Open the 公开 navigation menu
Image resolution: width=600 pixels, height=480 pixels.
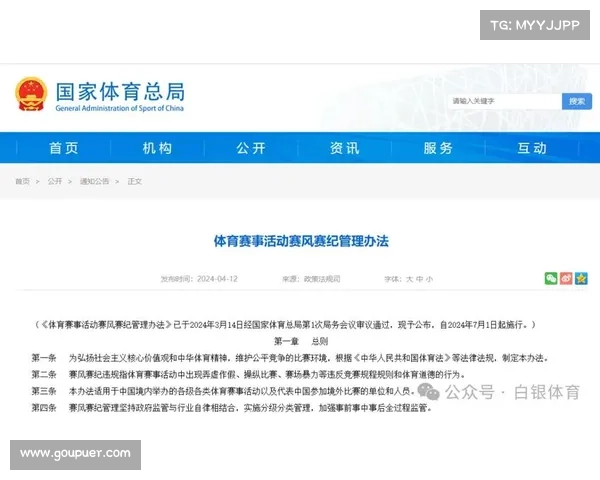251,148
